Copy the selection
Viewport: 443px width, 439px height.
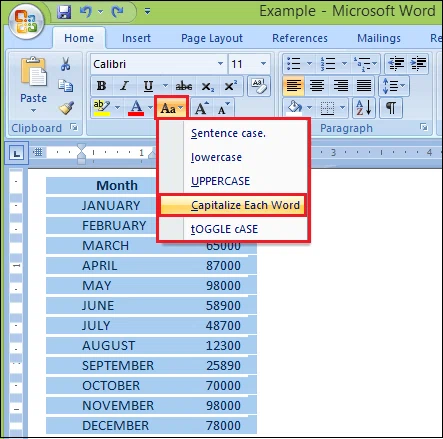66,86
